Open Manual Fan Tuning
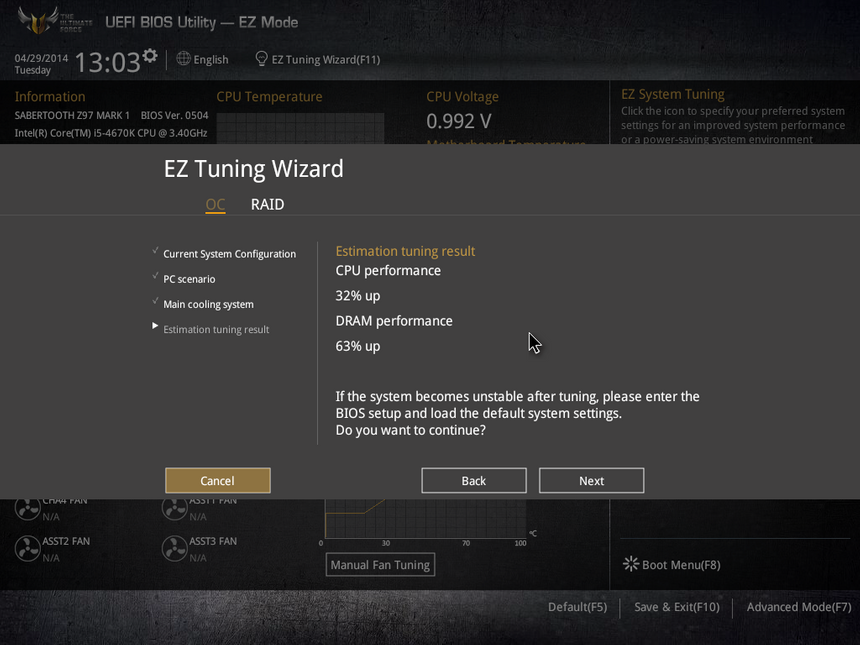The height and width of the screenshot is (645, 860). click(380, 564)
